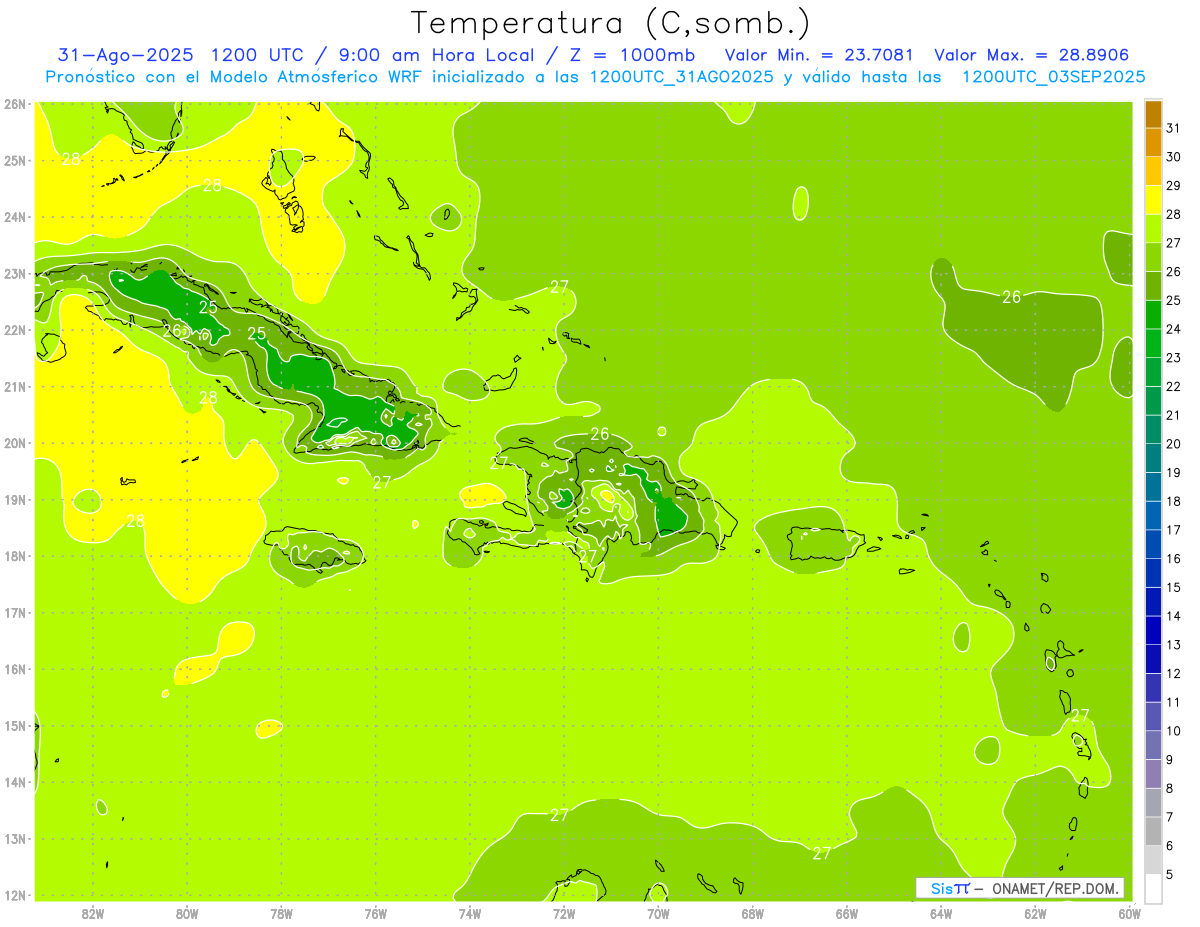Click the "Temperatura (C,somb.)" map title
Image resolution: width=1200 pixels, height=927 pixels.
(x=610, y=23)
